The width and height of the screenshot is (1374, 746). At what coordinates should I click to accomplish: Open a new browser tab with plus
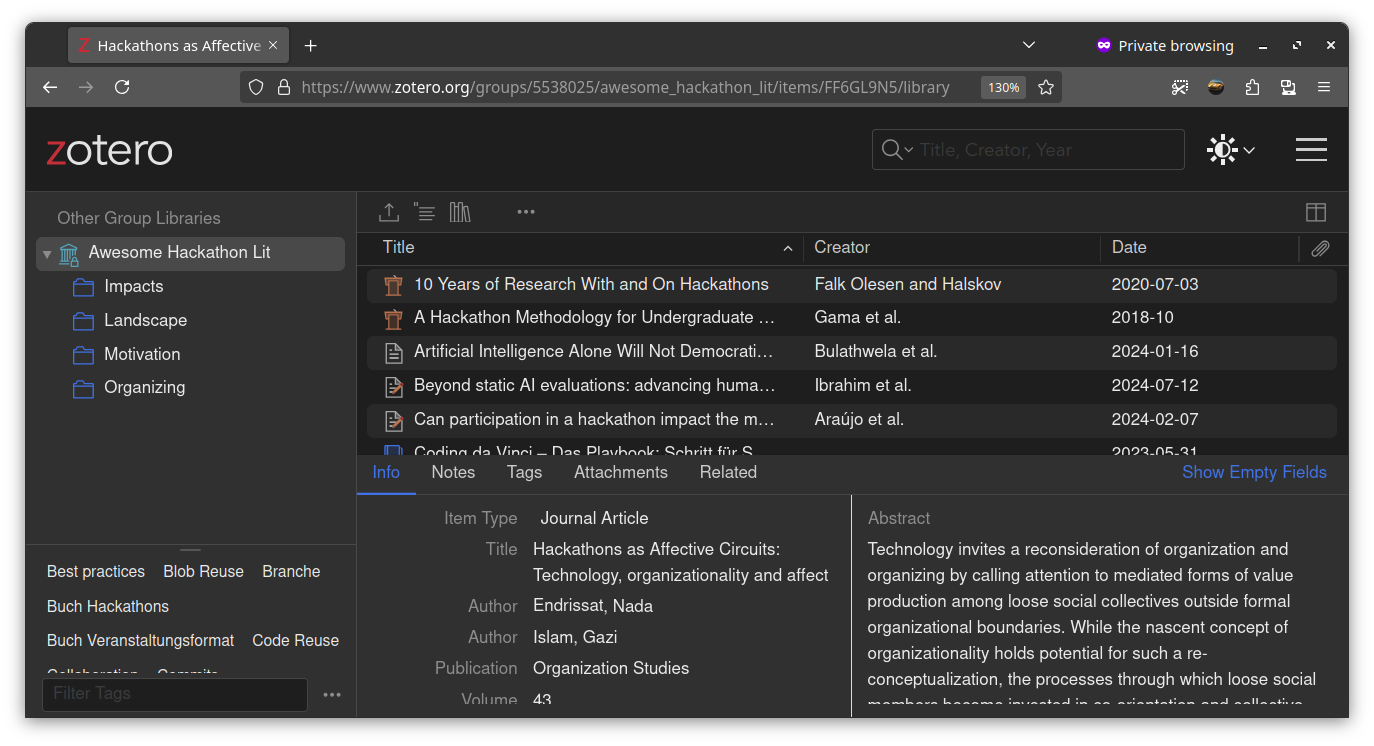pos(310,45)
